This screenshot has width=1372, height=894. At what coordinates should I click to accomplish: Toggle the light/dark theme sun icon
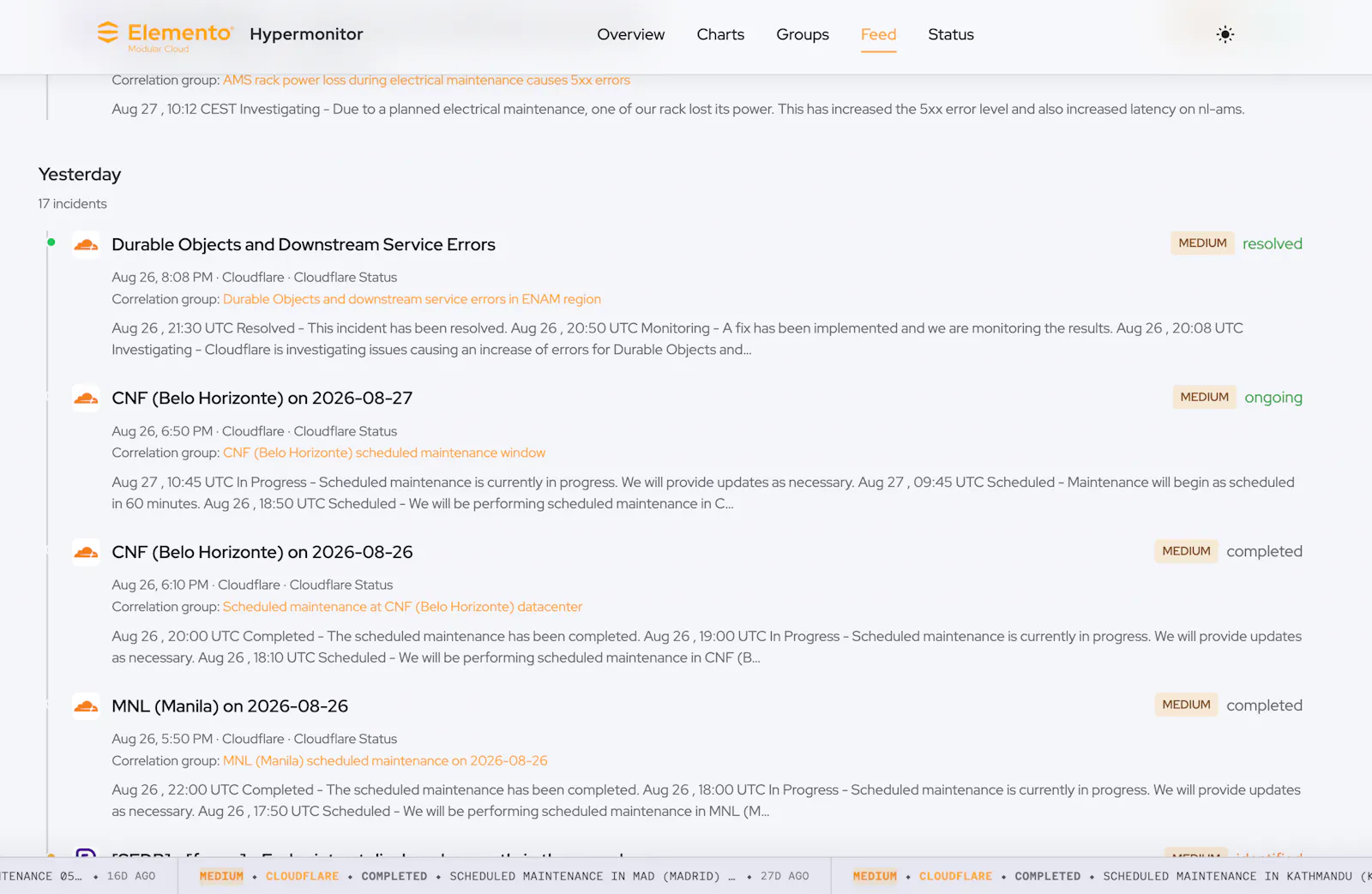(1225, 34)
